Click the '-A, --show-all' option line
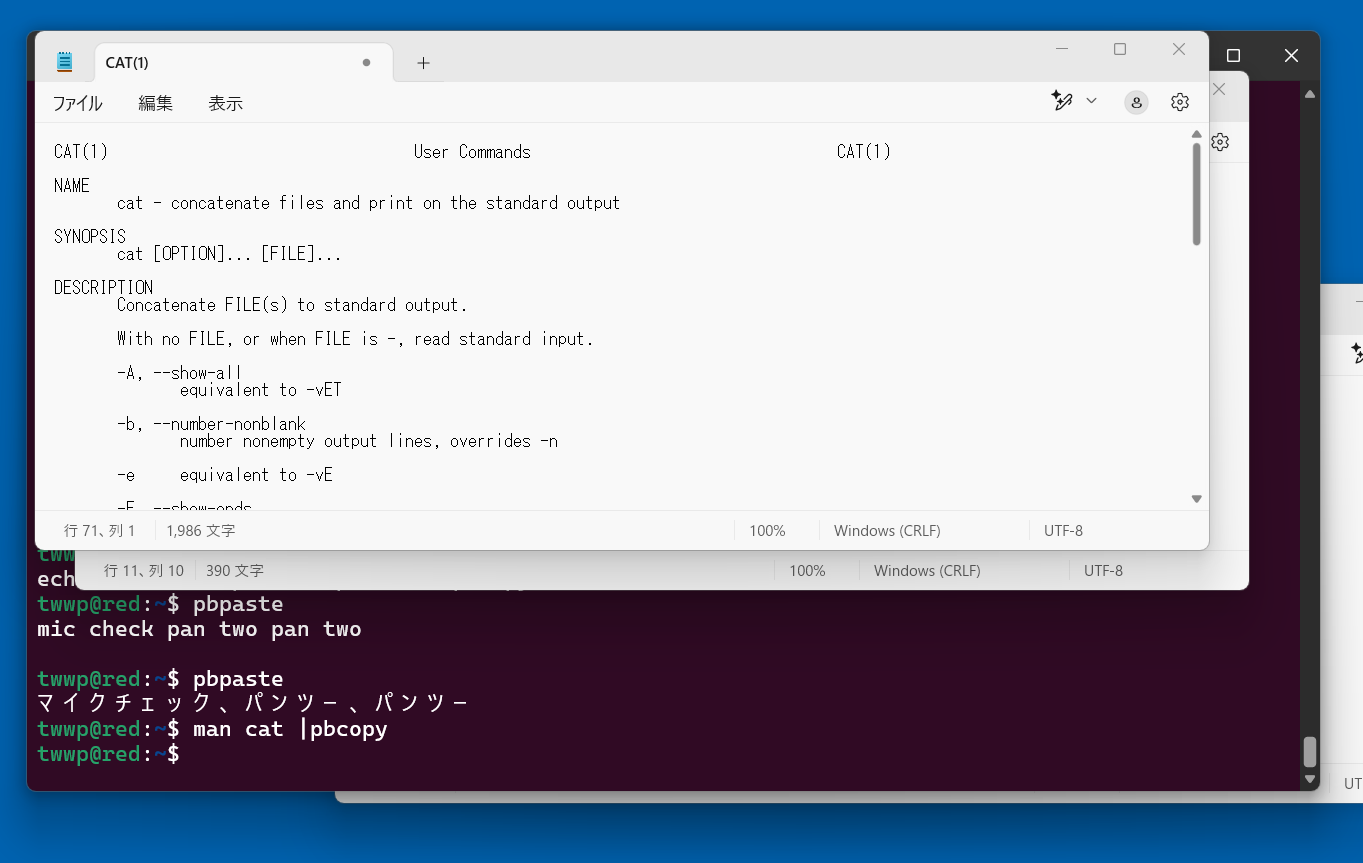Screen dimensions: 1363x863 pyautogui.click(x=180, y=373)
